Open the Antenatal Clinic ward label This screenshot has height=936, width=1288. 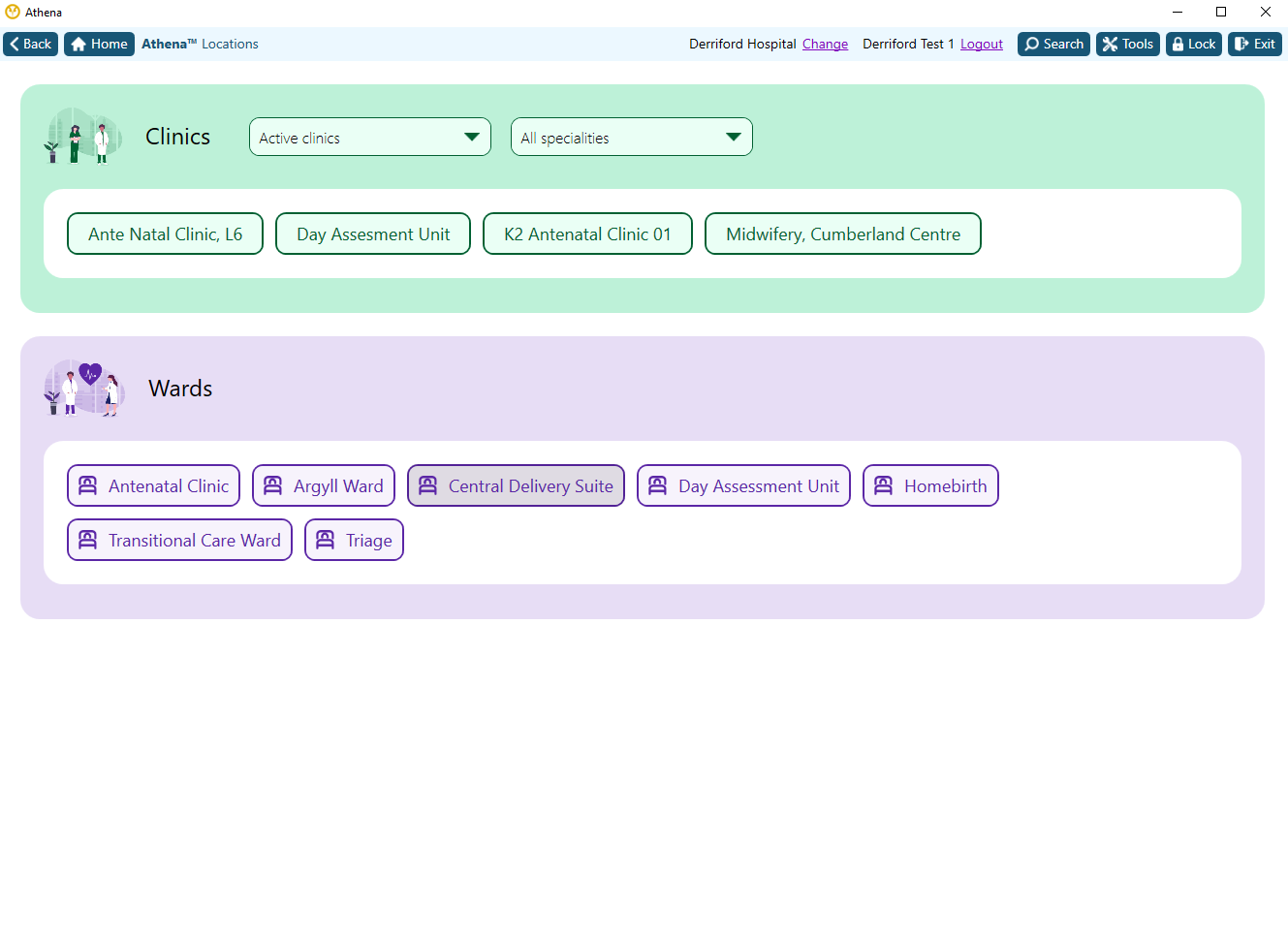[x=169, y=485]
